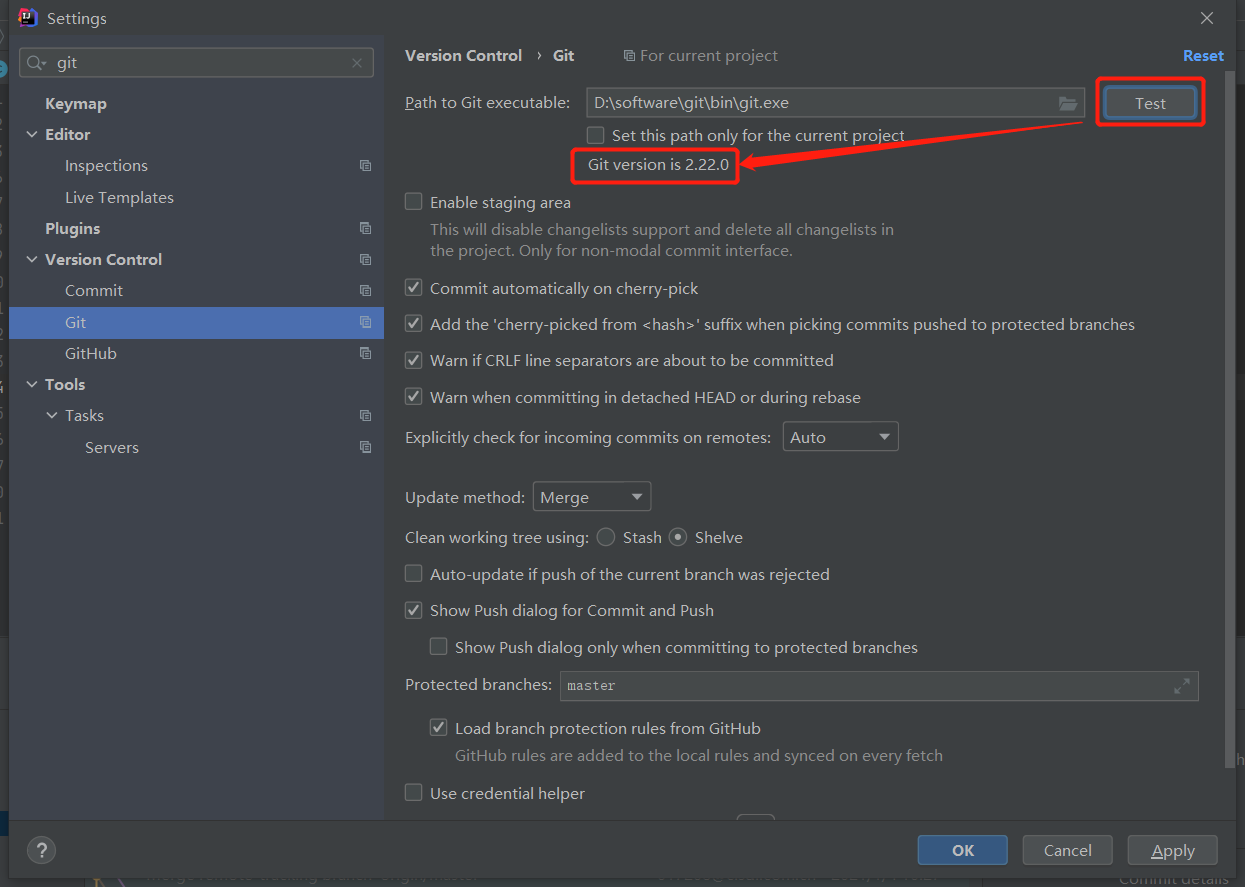Click the Cancel button
This screenshot has height=887, width=1245.
(x=1068, y=850)
